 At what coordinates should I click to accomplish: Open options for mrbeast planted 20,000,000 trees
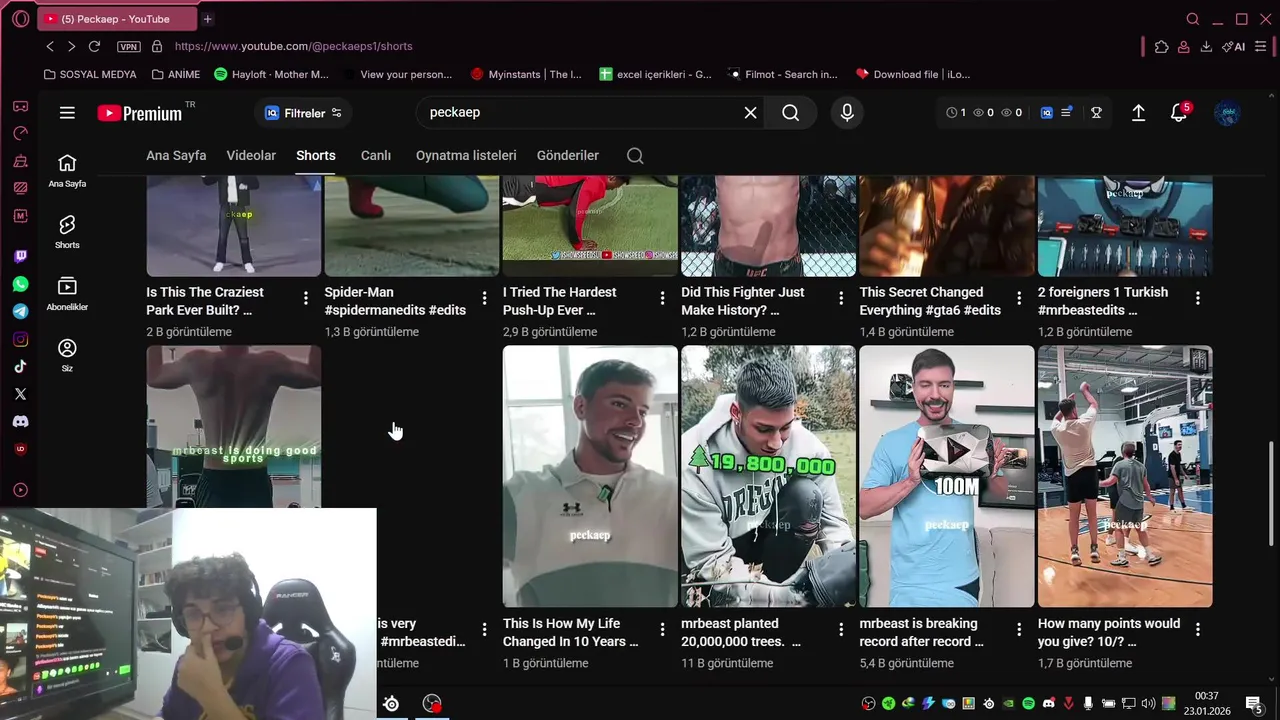(841, 629)
